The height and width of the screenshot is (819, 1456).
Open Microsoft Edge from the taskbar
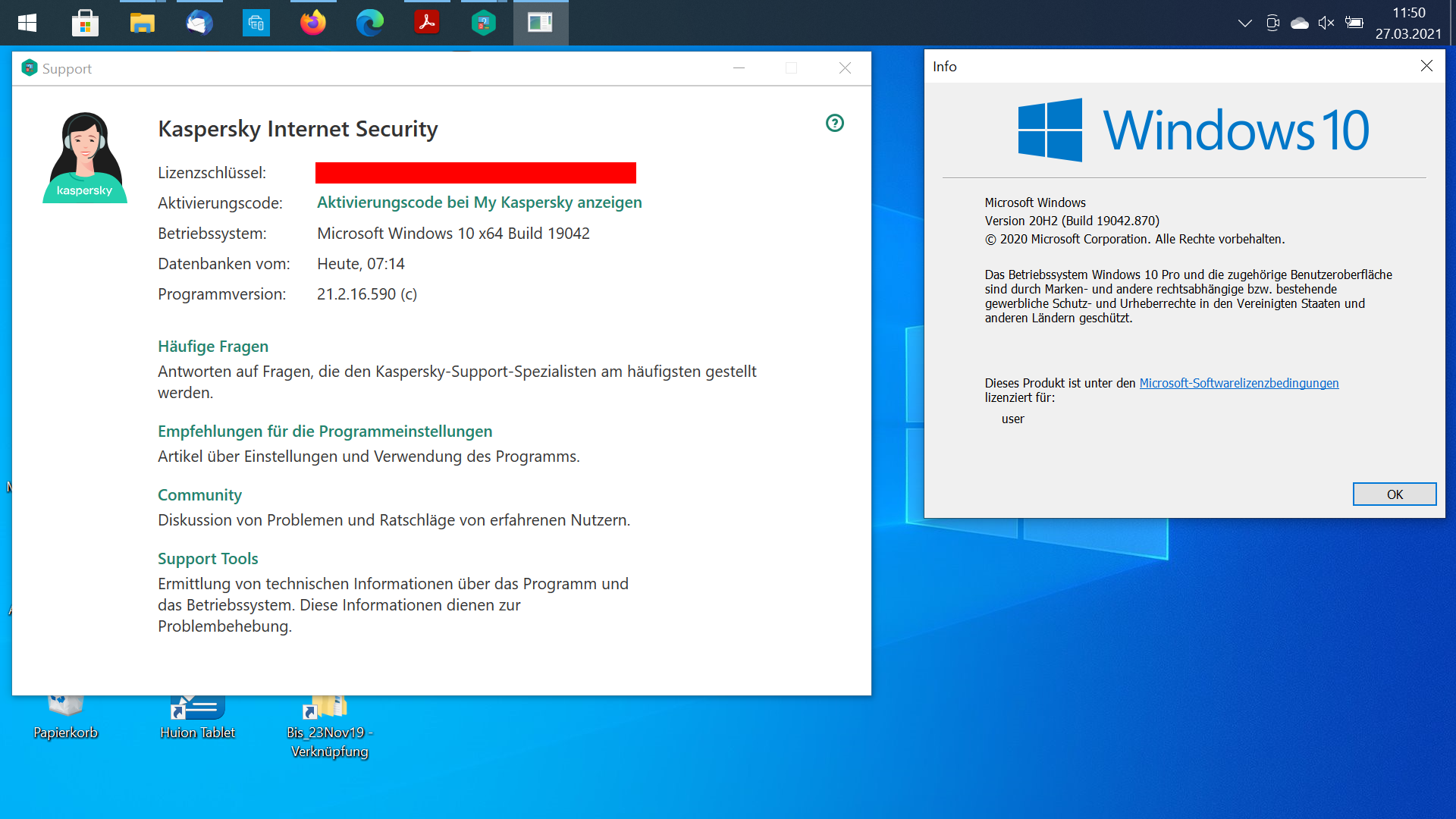click(x=369, y=23)
